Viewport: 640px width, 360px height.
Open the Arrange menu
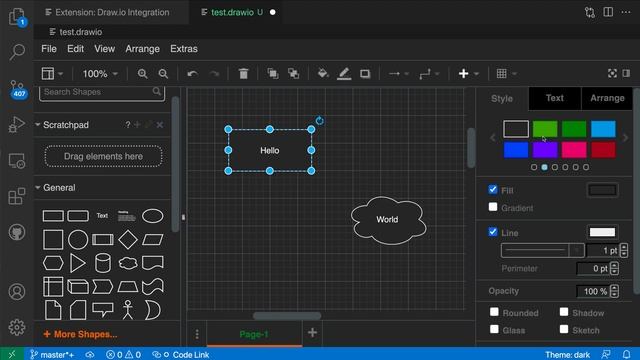click(x=142, y=49)
